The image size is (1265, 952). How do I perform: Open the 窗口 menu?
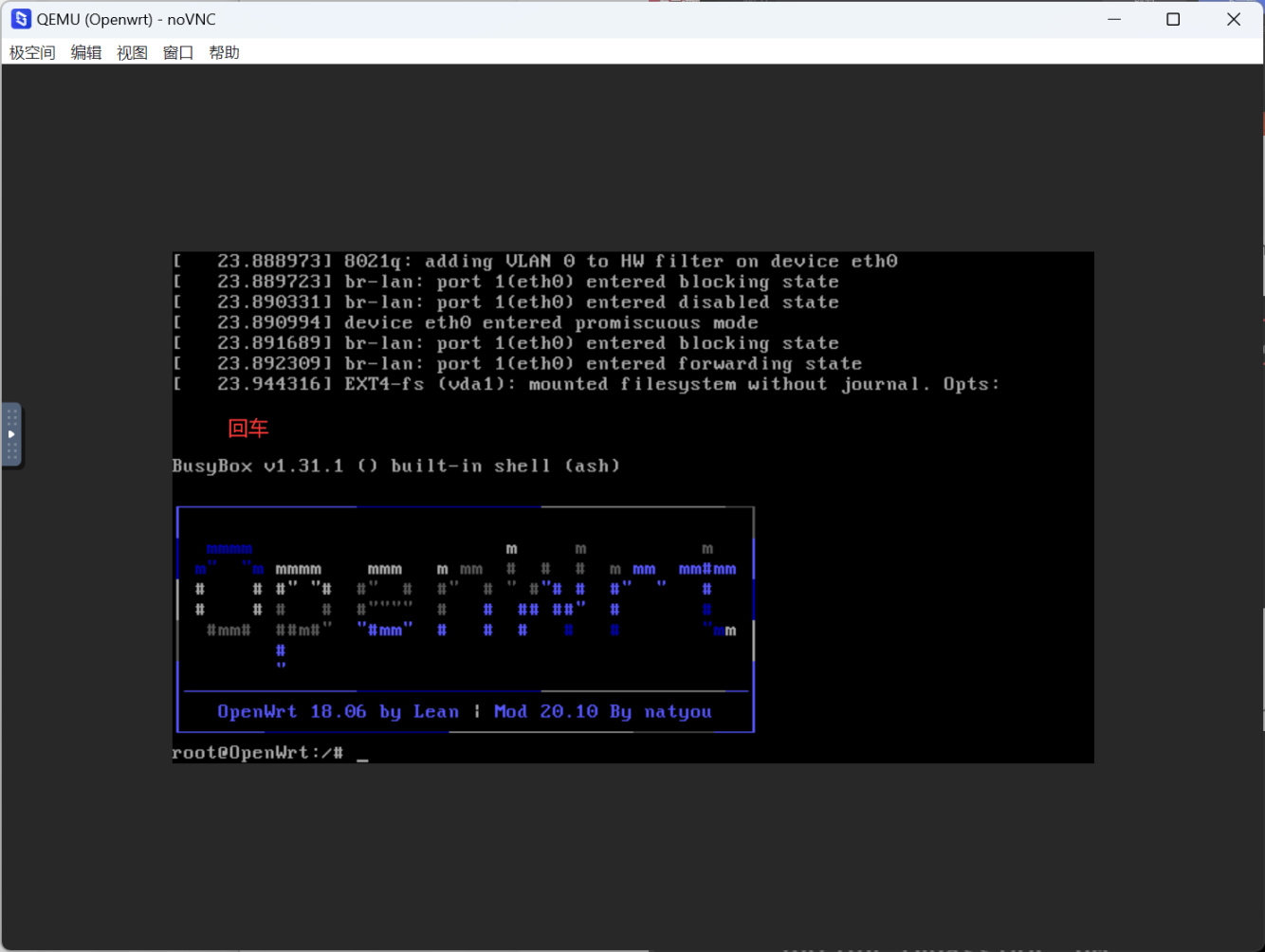[x=178, y=53]
